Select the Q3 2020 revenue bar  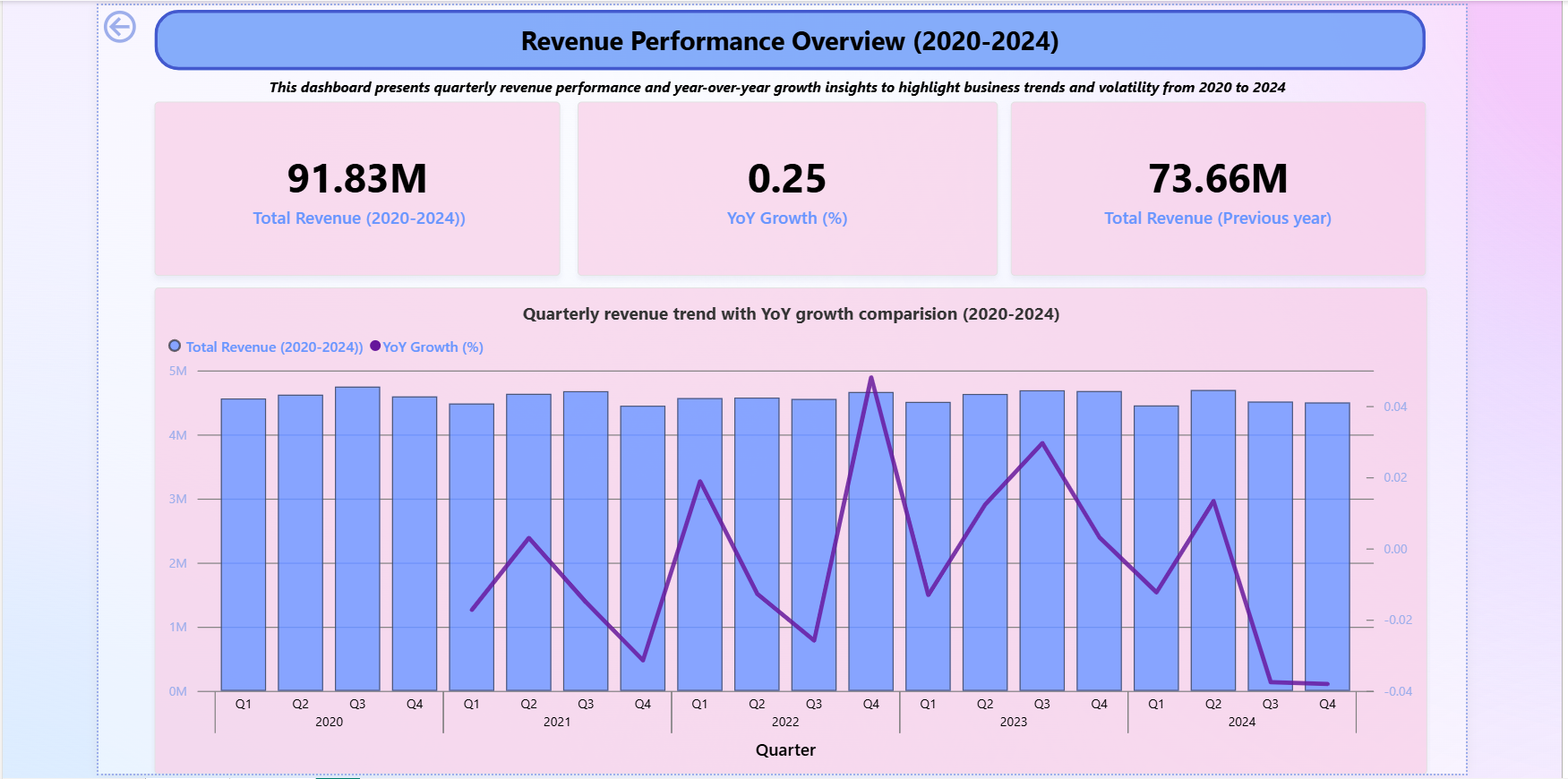click(357, 539)
